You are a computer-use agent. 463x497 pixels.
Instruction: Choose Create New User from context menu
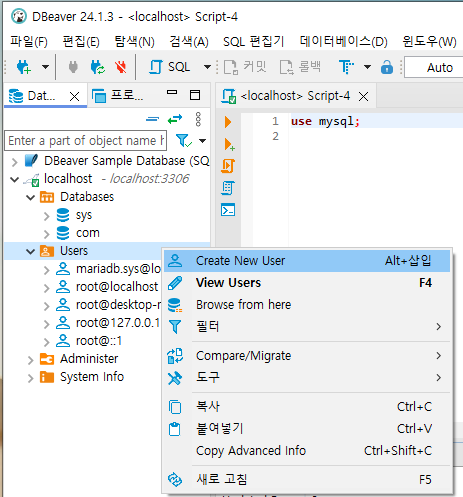(x=307, y=261)
